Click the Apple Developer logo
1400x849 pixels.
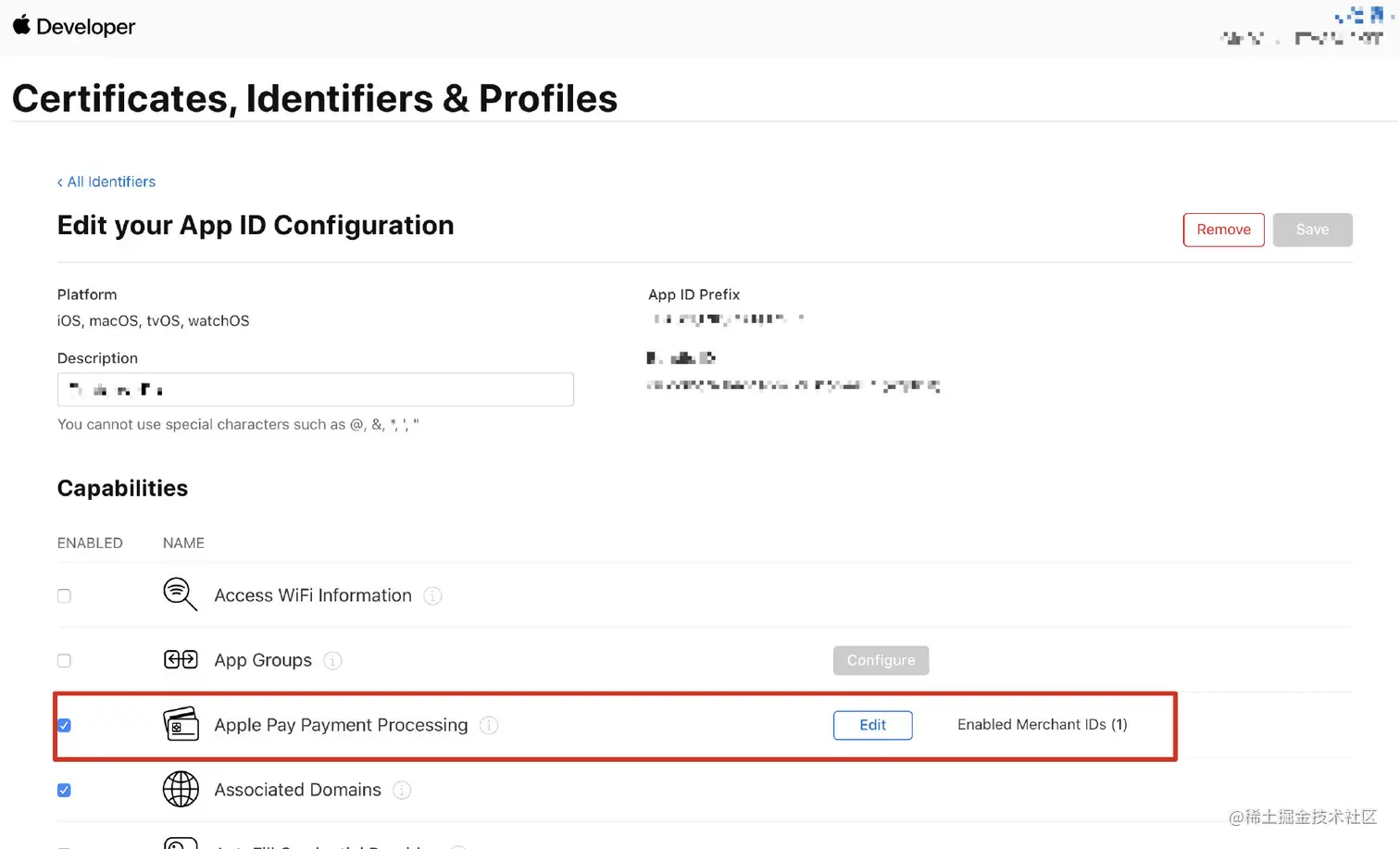(x=74, y=27)
